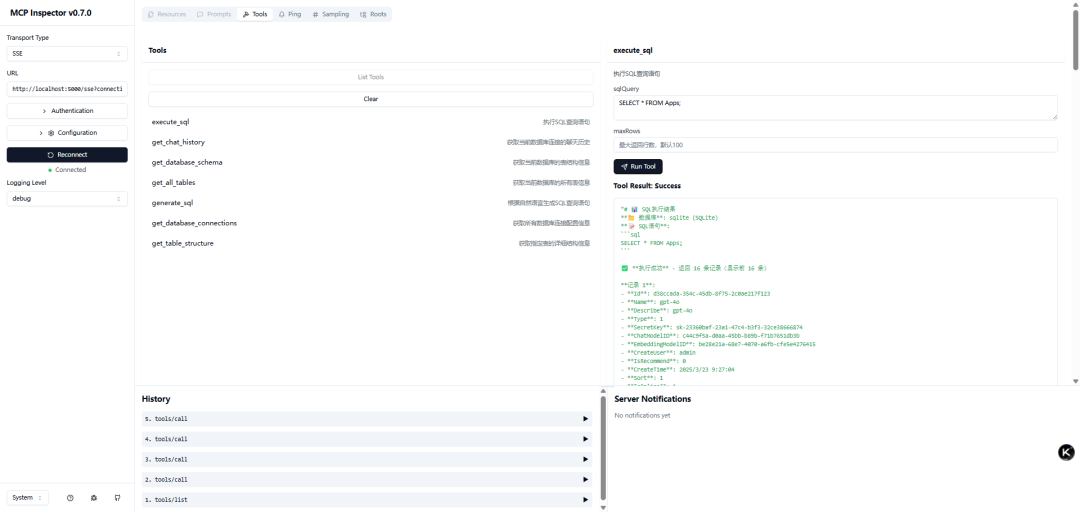The height and width of the screenshot is (512, 1080).
Task: Open the Sampling tab
Action: (x=331, y=14)
